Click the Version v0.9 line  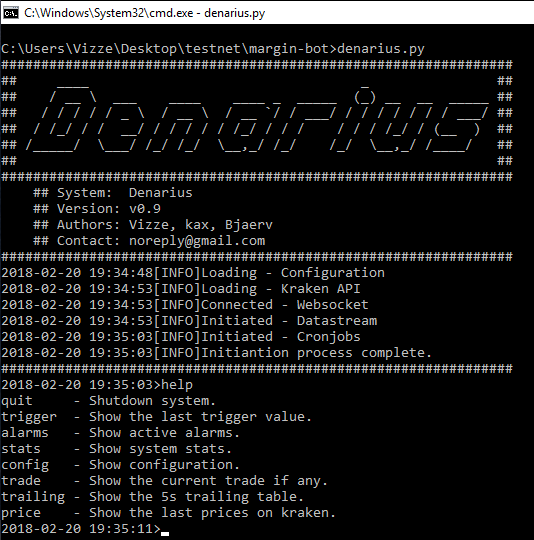(97, 209)
